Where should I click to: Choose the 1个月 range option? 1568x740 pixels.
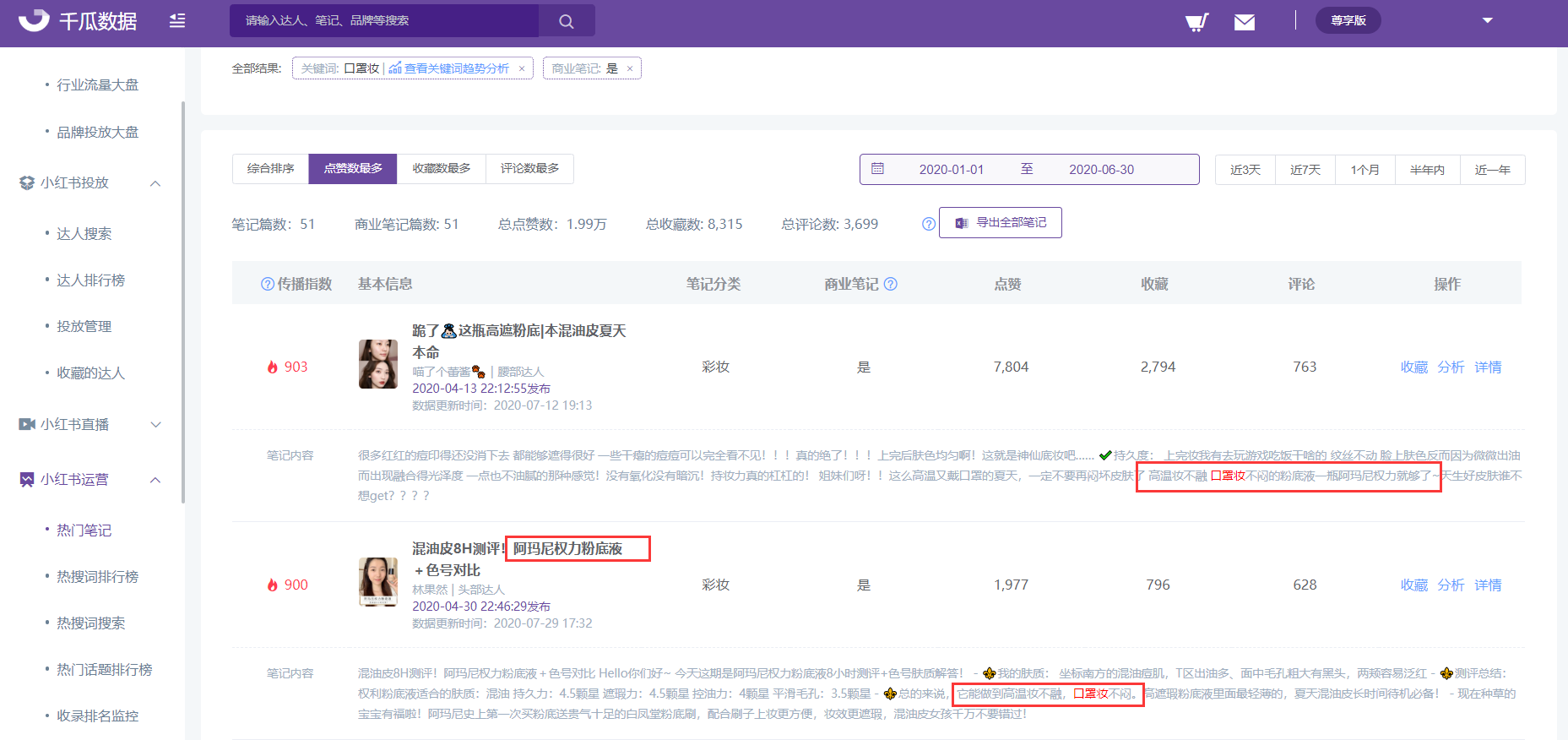pyautogui.click(x=1365, y=170)
